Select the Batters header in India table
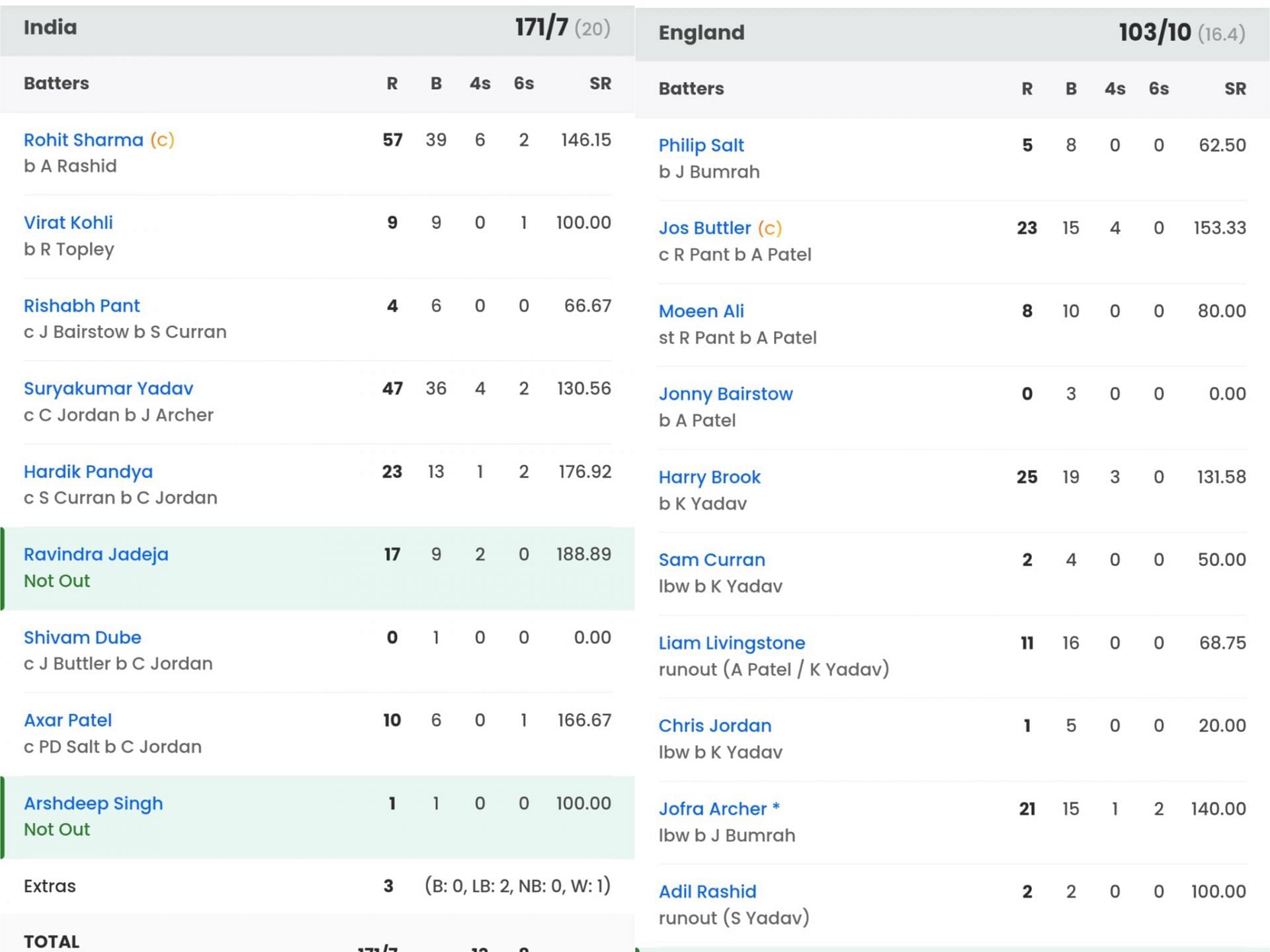Image resolution: width=1270 pixels, height=952 pixels. pyautogui.click(x=56, y=84)
